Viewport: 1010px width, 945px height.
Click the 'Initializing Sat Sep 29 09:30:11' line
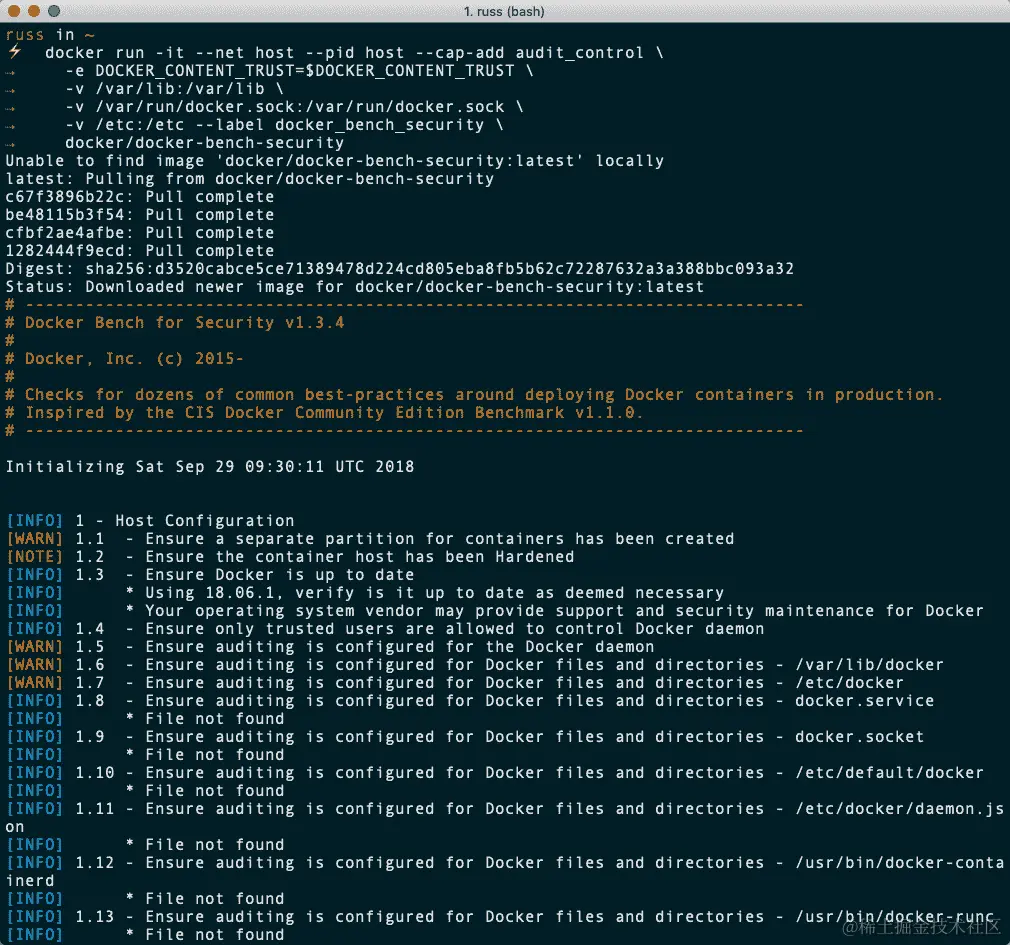tap(209, 467)
